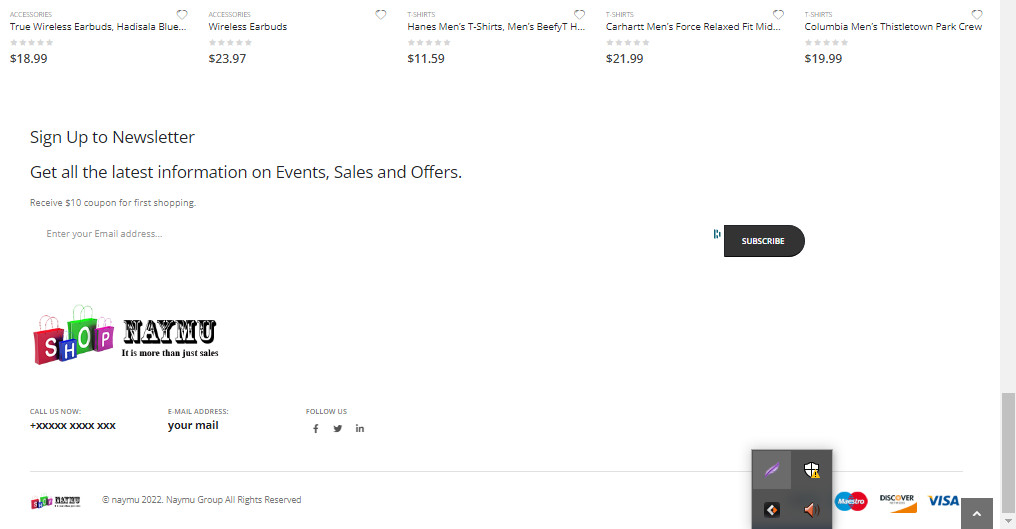Click the Visa payment logo

pyautogui.click(x=943, y=500)
